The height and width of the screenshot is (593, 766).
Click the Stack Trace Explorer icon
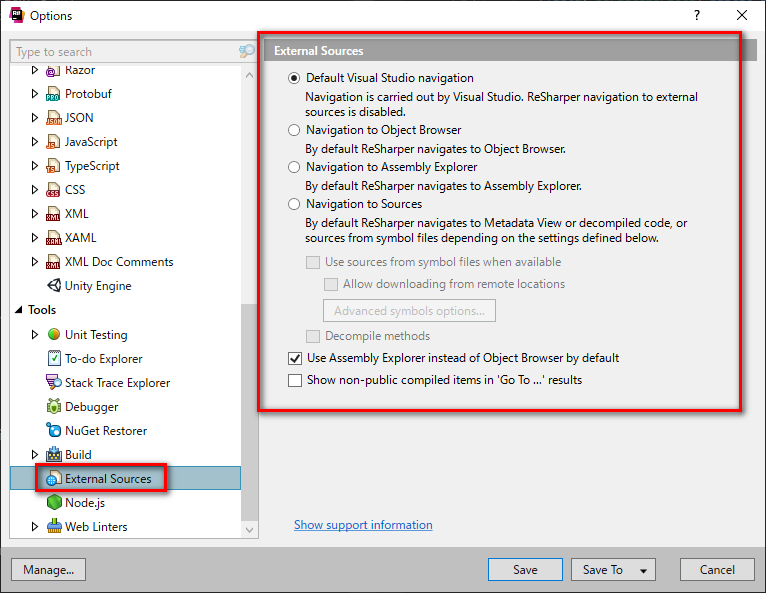[53, 382]
